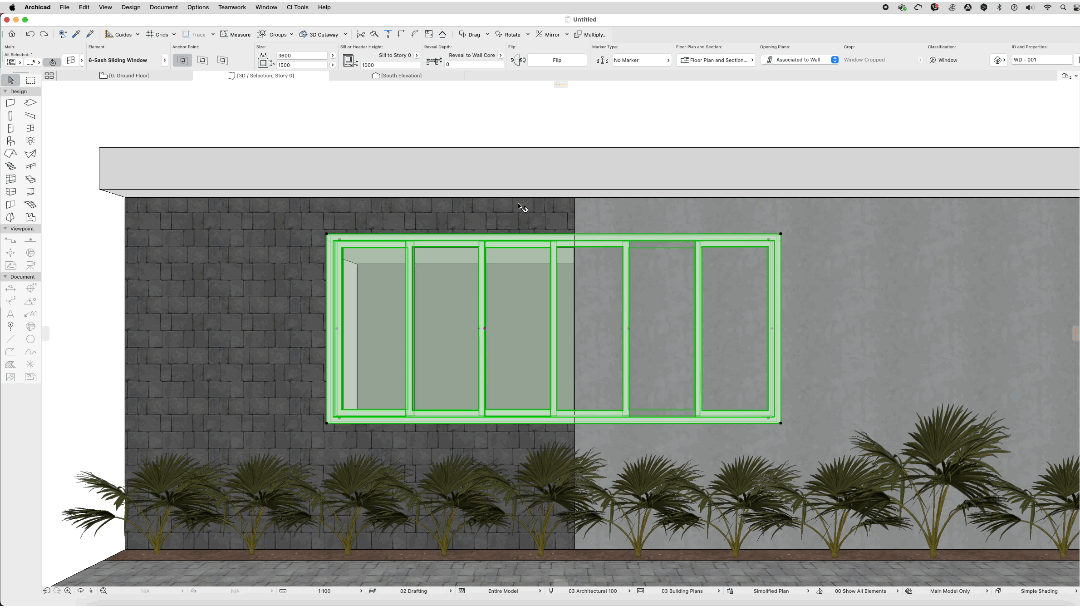Select the Text tool in the toolbox
Screen dimensions: 1080x608
pos(10,314)
